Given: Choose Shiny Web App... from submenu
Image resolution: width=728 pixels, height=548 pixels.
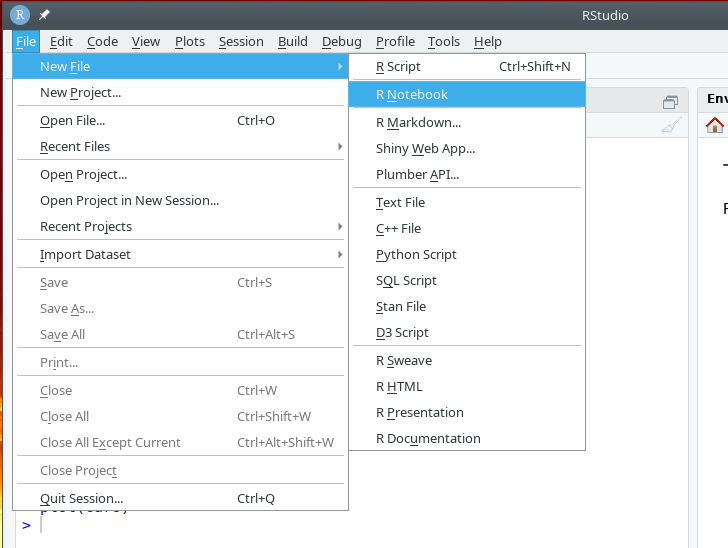Looking at the screenshot, I should (467, 149).
